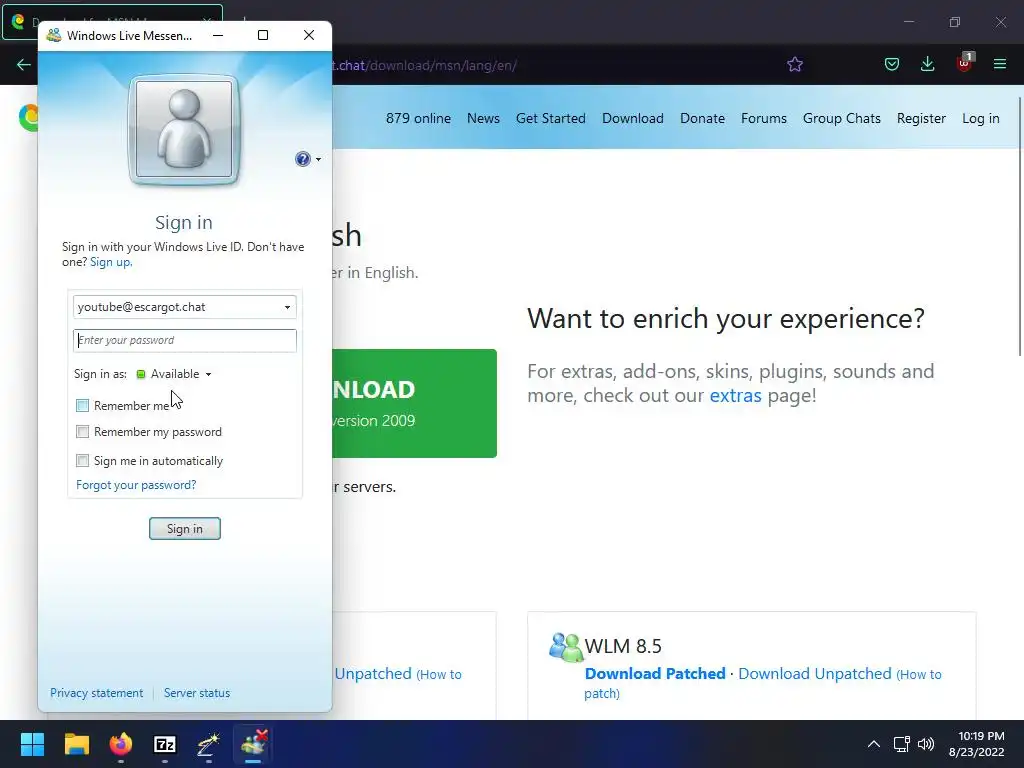Image resolution: width=1024 pixels, height=768 pixels.
Task: Check Remember my password checkbox
Action: click(x=82, y=432)
